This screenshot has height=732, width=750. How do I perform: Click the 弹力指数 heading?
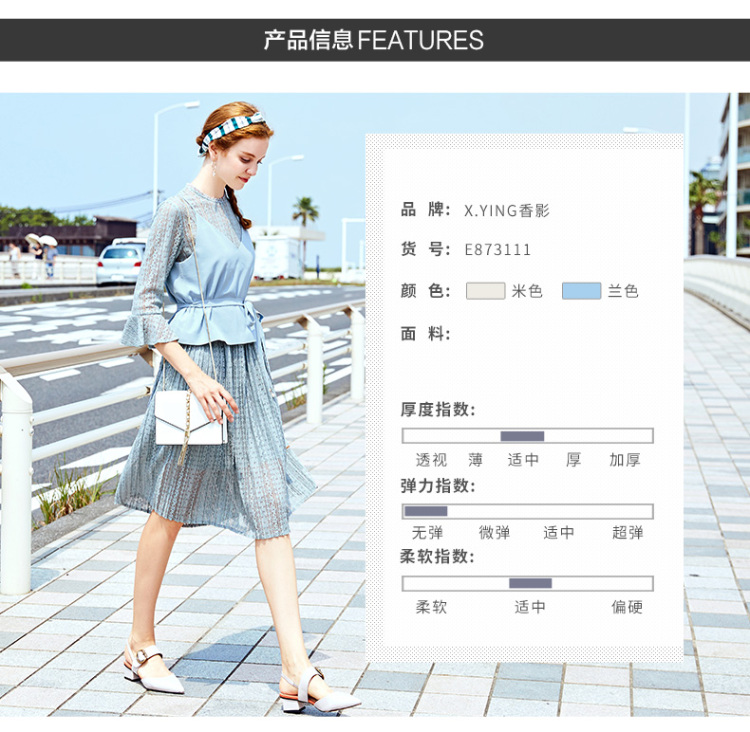click(438, 486)
